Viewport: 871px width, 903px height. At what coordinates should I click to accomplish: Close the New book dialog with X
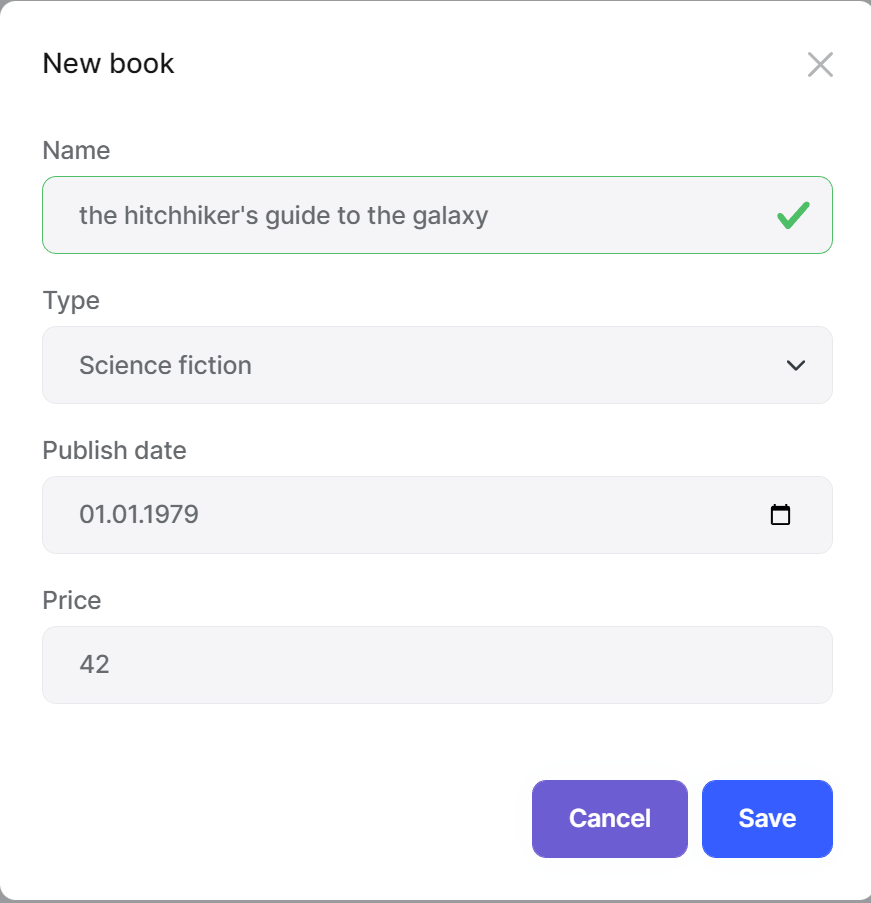[820, 65]
